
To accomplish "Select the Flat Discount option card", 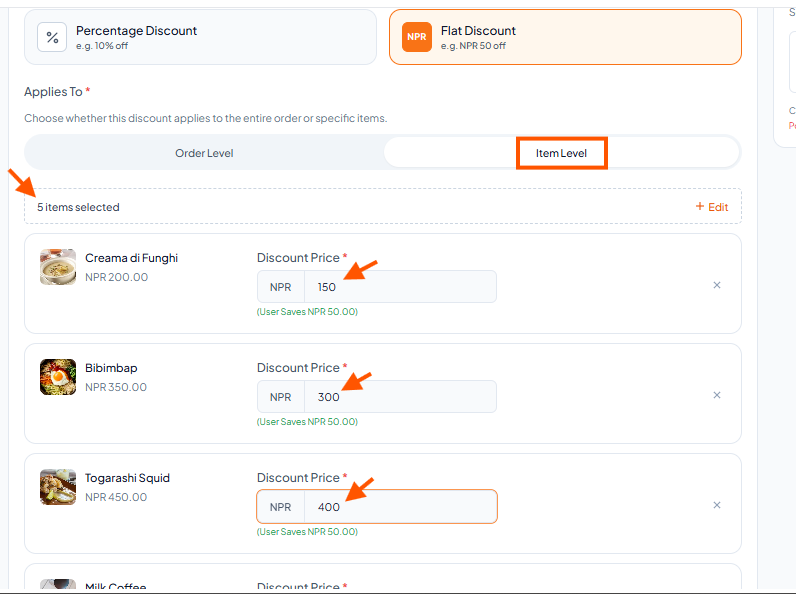I will click(x=565, y=37).
